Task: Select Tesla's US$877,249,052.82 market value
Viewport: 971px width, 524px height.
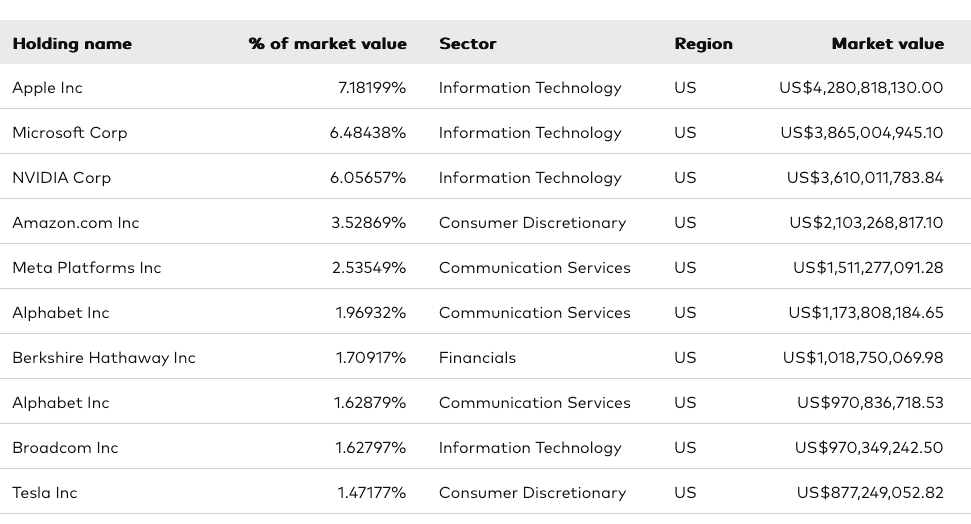Action: 870,493
